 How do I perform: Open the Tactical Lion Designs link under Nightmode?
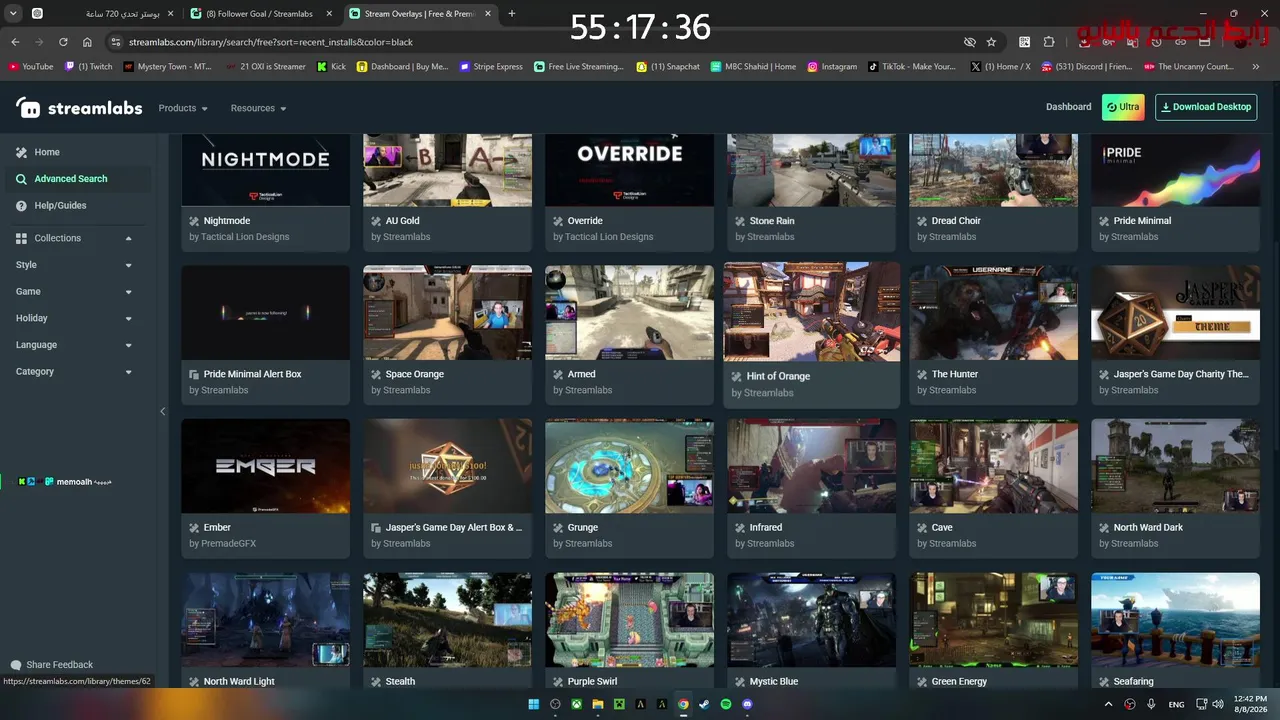pos(245,237)
